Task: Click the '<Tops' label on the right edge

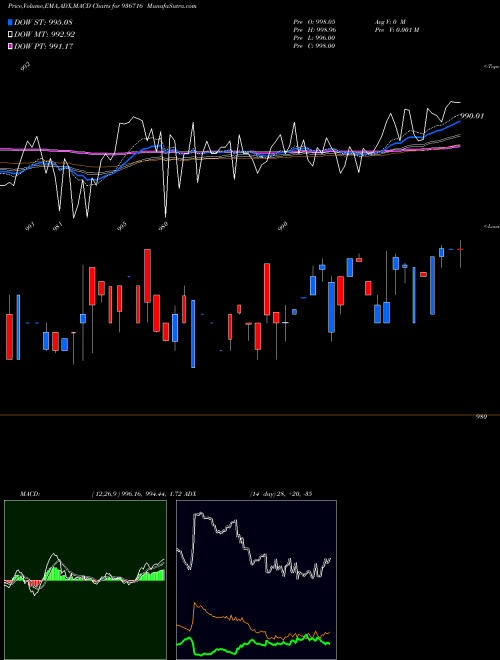Action: (x=492, y=67)
